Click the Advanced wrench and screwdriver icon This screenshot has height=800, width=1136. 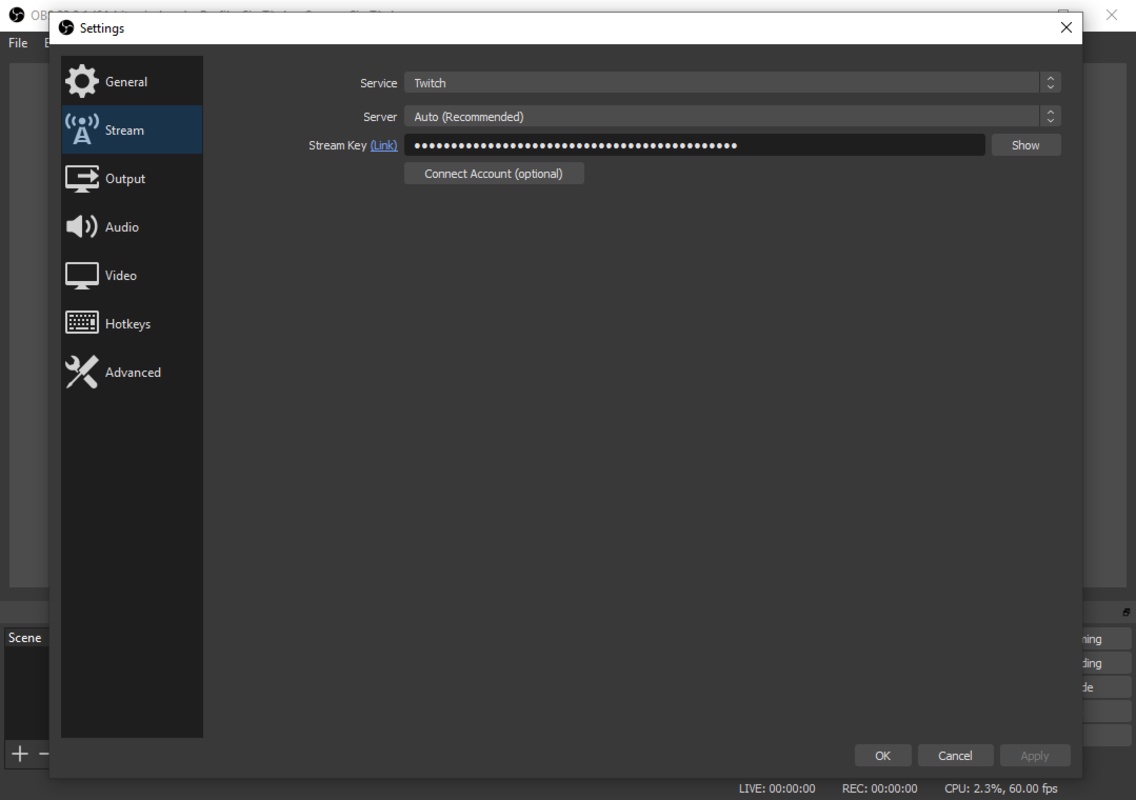point(82,372)
